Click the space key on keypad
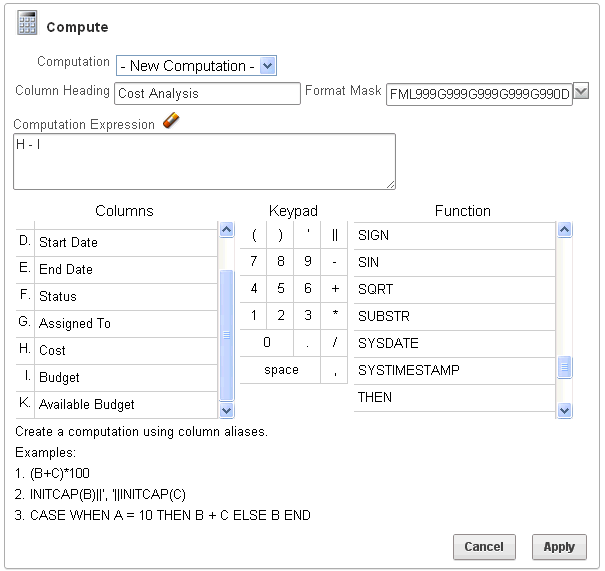The height and width of the screenshot is (571, 605). click(281, 370)
